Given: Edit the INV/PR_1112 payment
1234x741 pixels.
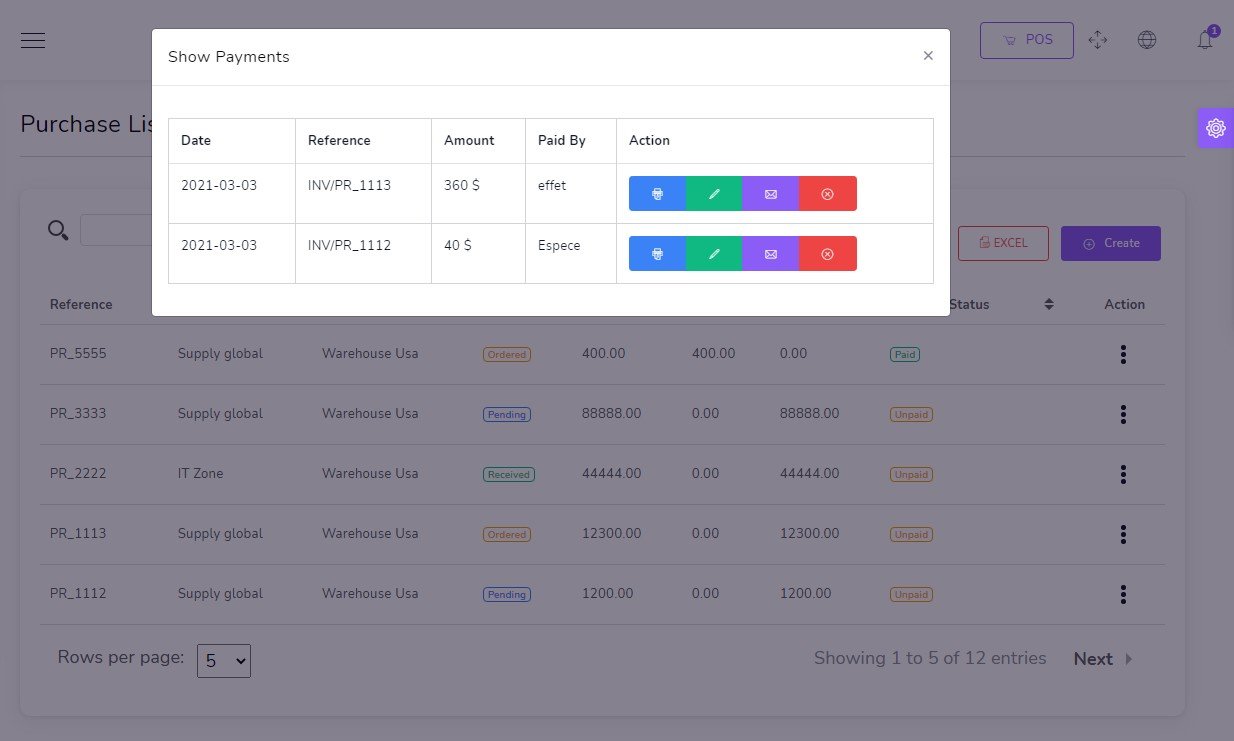Looking at the screenshot, I should click(x=714, y=254).
